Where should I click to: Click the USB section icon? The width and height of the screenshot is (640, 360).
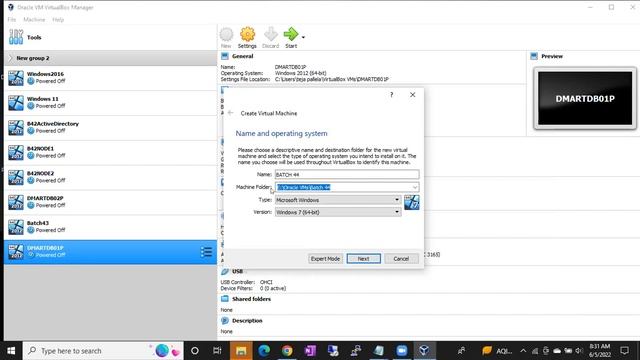pyautogui.click(x=225, y=271)
